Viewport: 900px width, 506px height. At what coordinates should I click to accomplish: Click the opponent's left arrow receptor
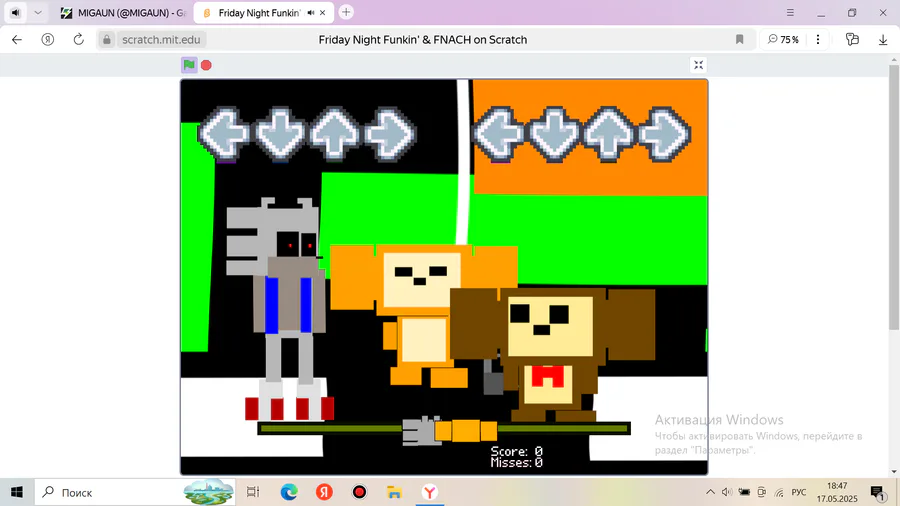(x=223, y=134)
